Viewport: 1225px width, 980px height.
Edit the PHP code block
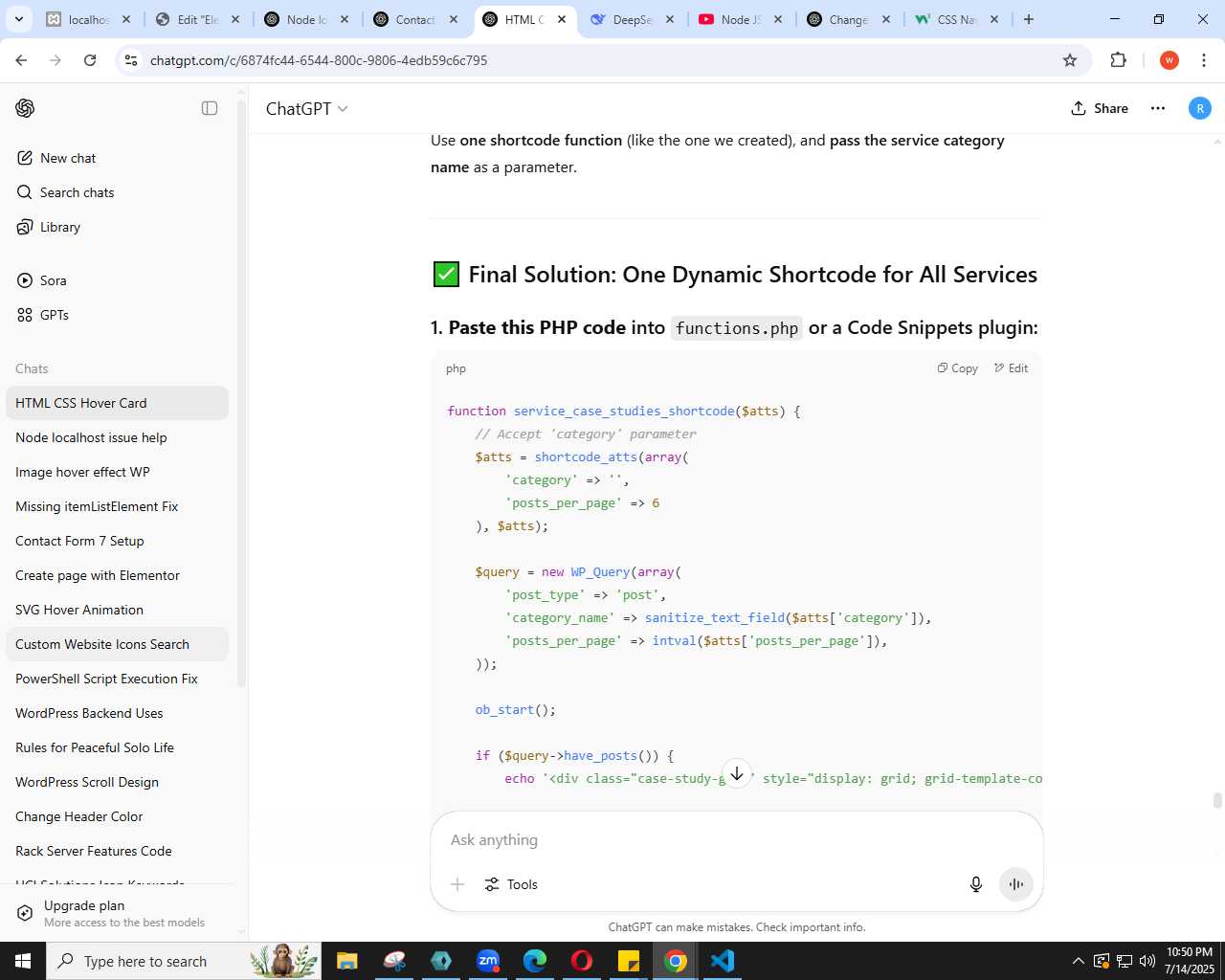click(x=1012, y=368)
